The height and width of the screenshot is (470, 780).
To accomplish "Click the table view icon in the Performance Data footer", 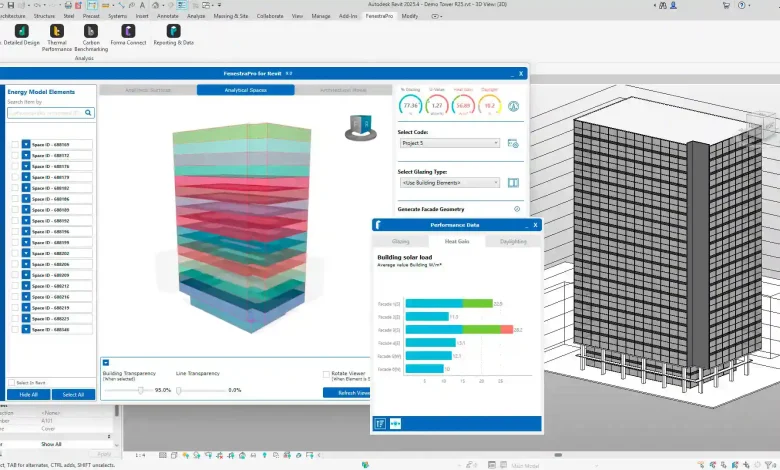I will (380, 424).
